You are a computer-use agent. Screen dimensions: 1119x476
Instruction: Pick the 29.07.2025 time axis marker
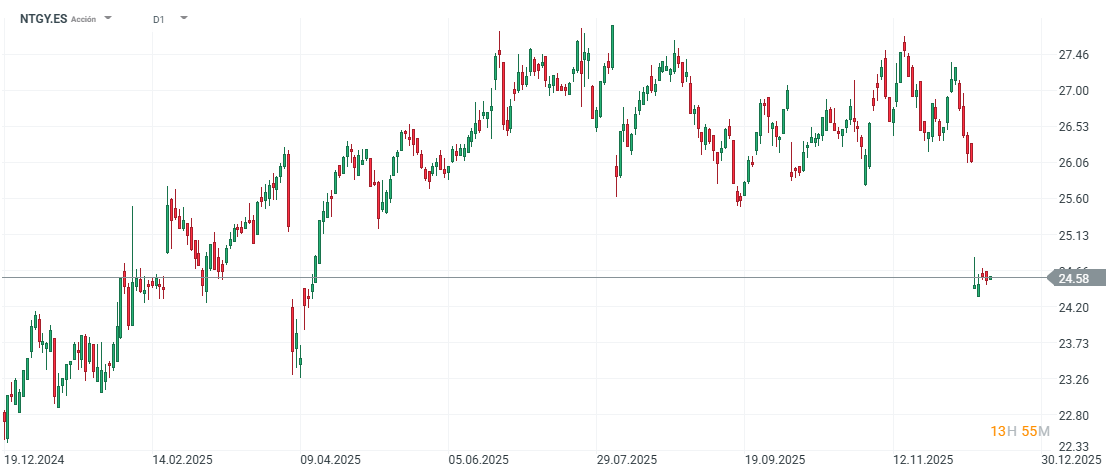coord(627,460)
